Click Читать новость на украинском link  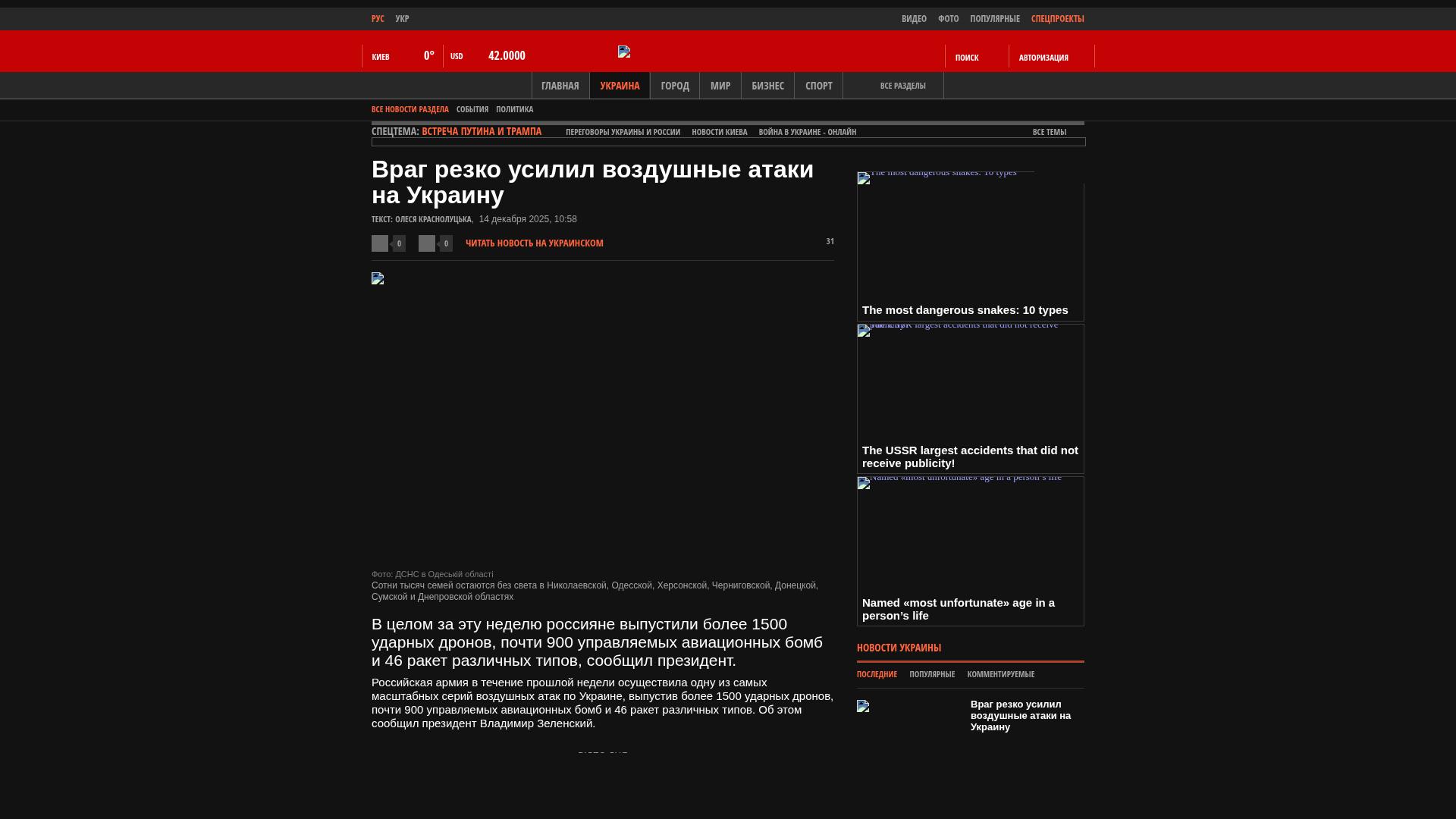[534, 243]
